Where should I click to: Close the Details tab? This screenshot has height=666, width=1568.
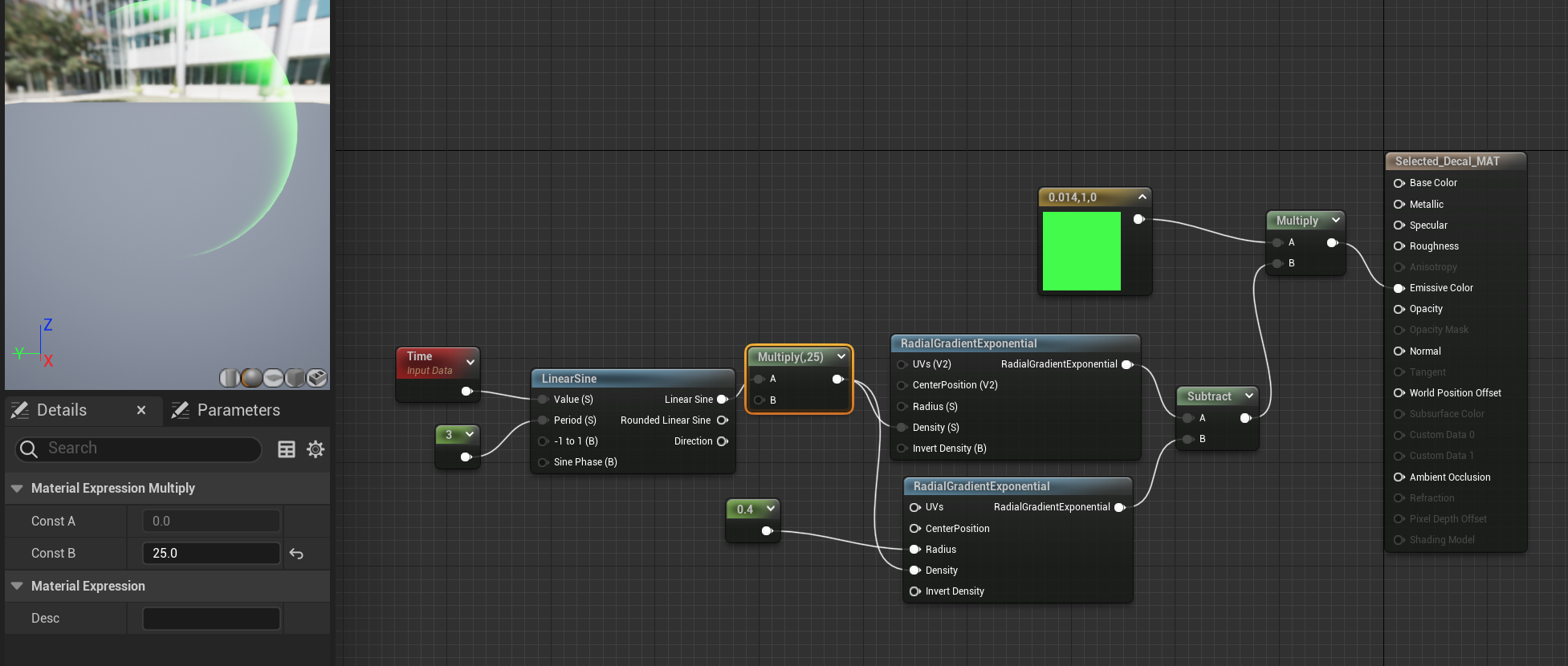(x=141, y=410)
